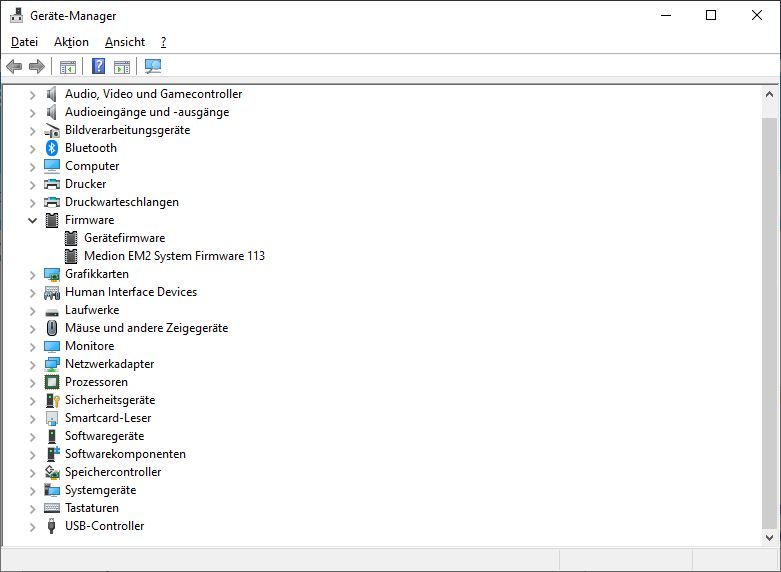Screen dimensions: 781x572
Task: Click the Mäuse und andere Zeigegeräte icon
Action: click(x=52, y=328)
